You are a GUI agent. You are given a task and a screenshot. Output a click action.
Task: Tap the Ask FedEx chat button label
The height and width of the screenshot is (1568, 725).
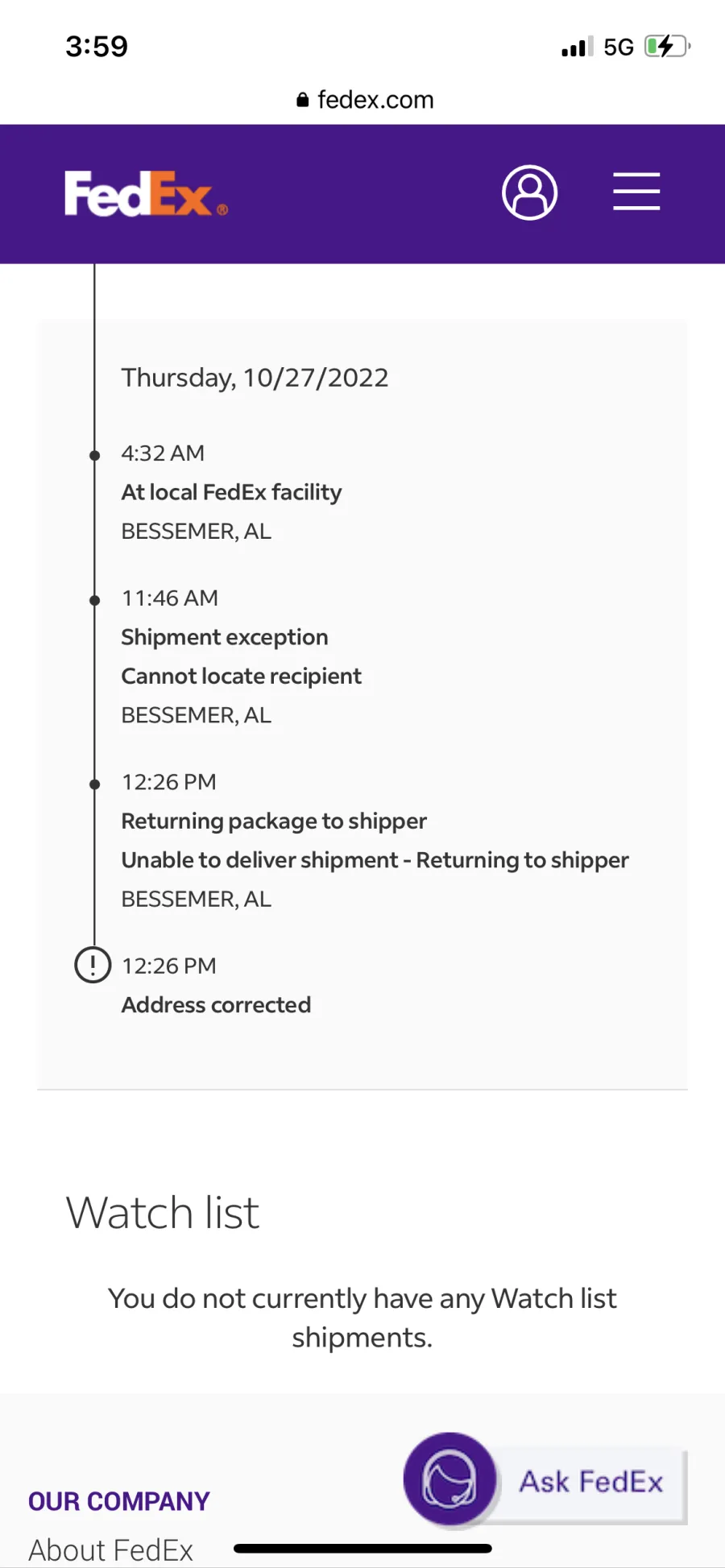coord(591,1482)
